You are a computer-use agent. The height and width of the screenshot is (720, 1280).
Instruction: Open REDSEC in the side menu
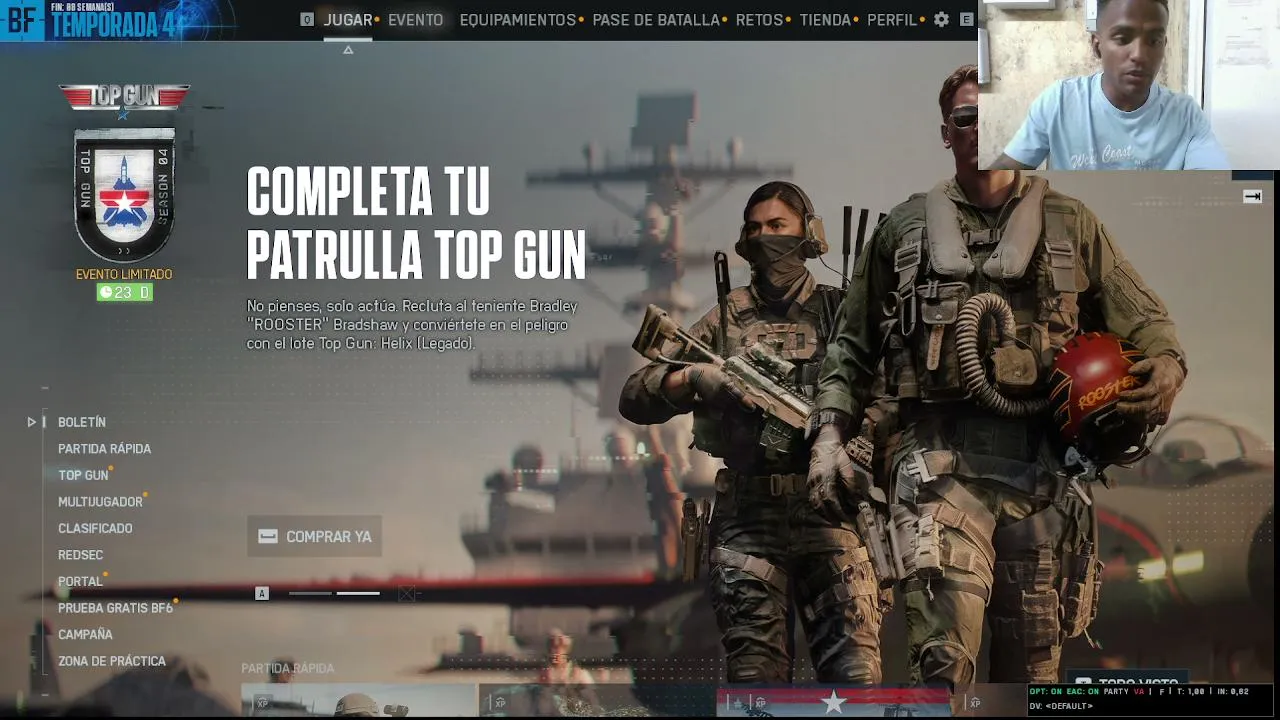point(80,555)
